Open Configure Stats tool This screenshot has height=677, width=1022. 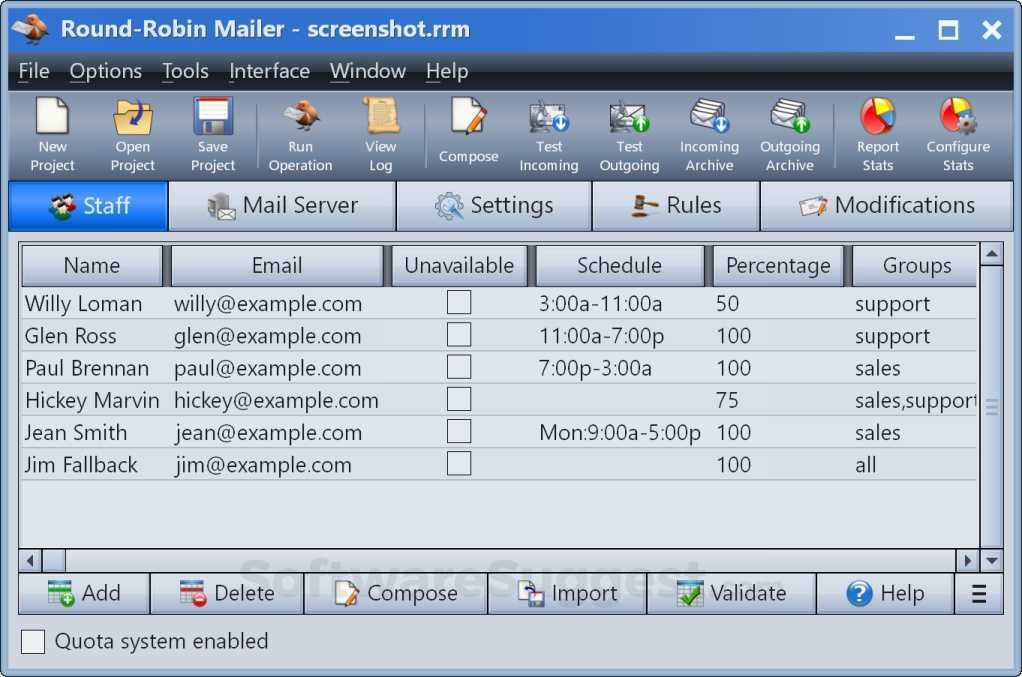957,136
